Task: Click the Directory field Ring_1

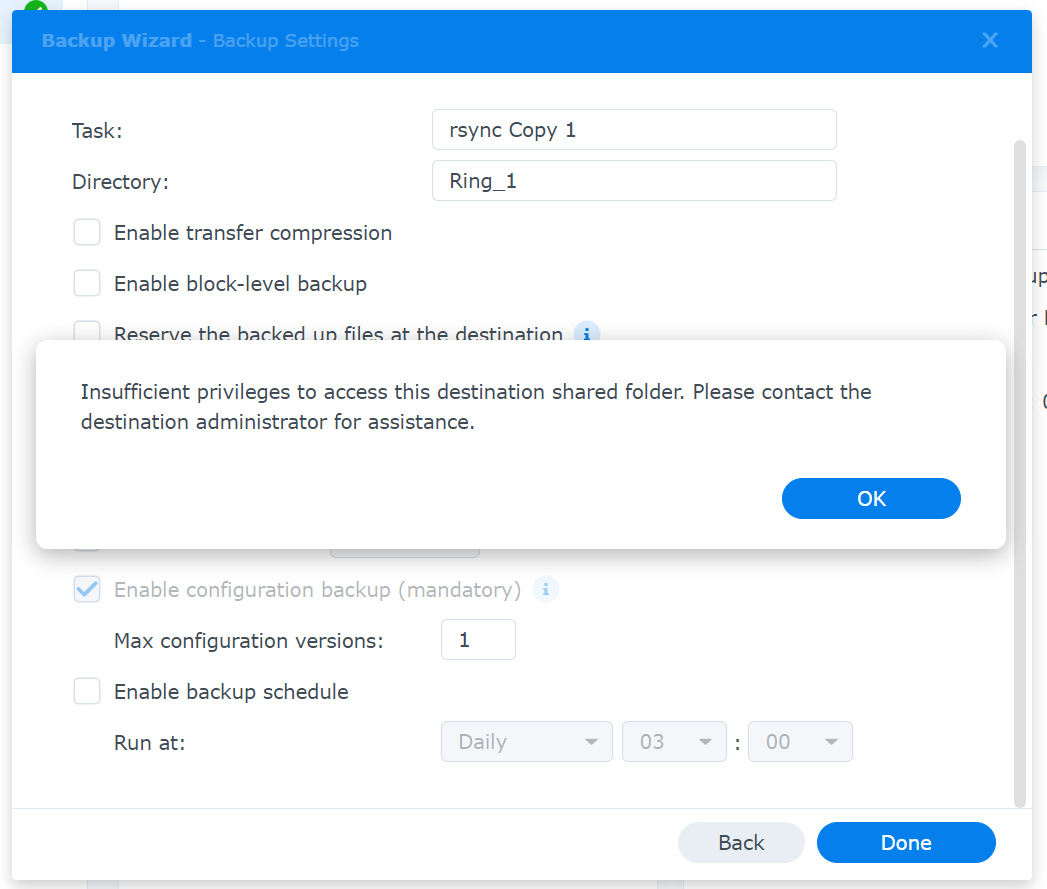Action: tap(634, 180)
